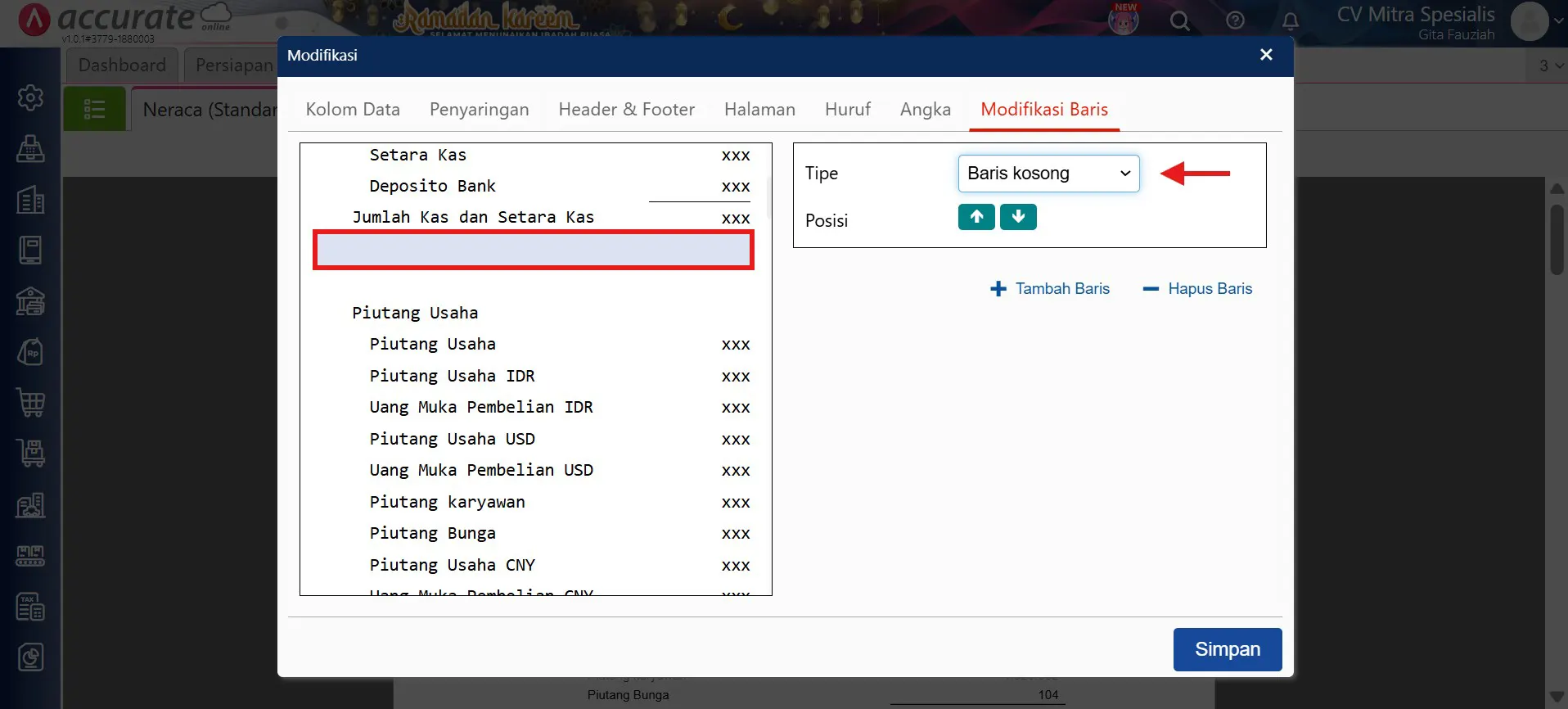Click the move row up arrow button

pos(976,217)
